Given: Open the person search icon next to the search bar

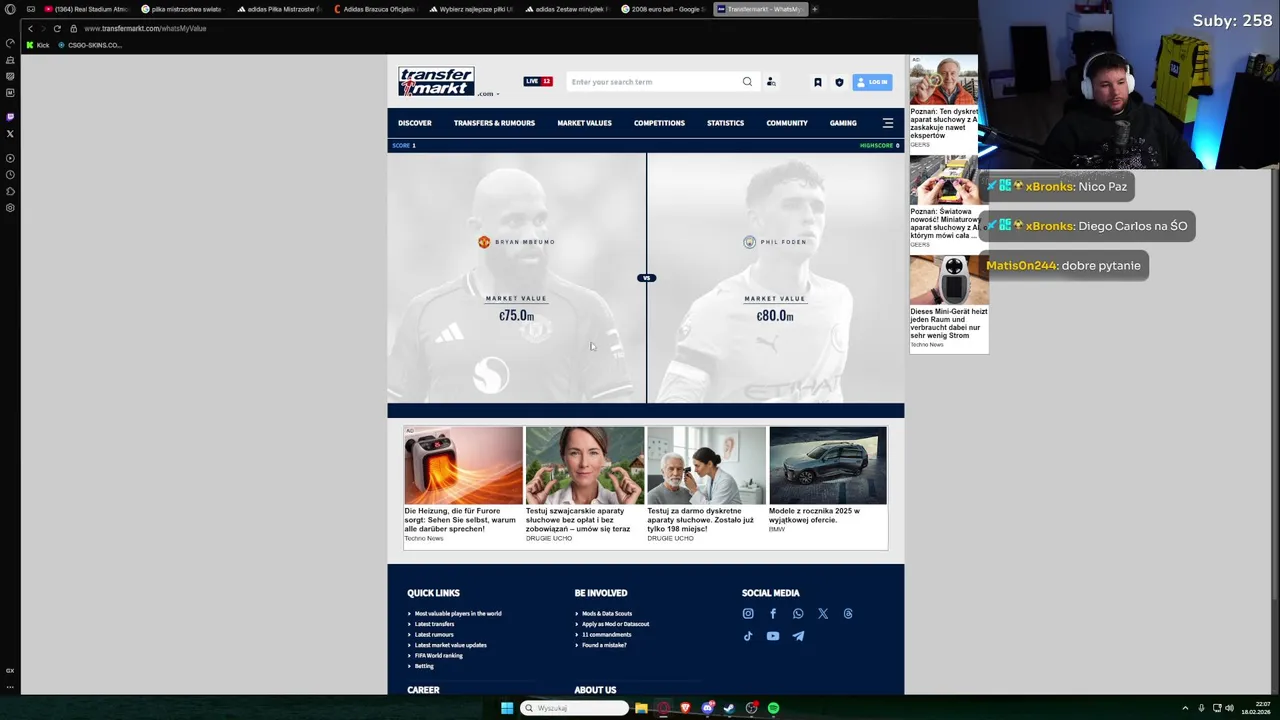Looking at the screenshot, I should click(771, 82).
